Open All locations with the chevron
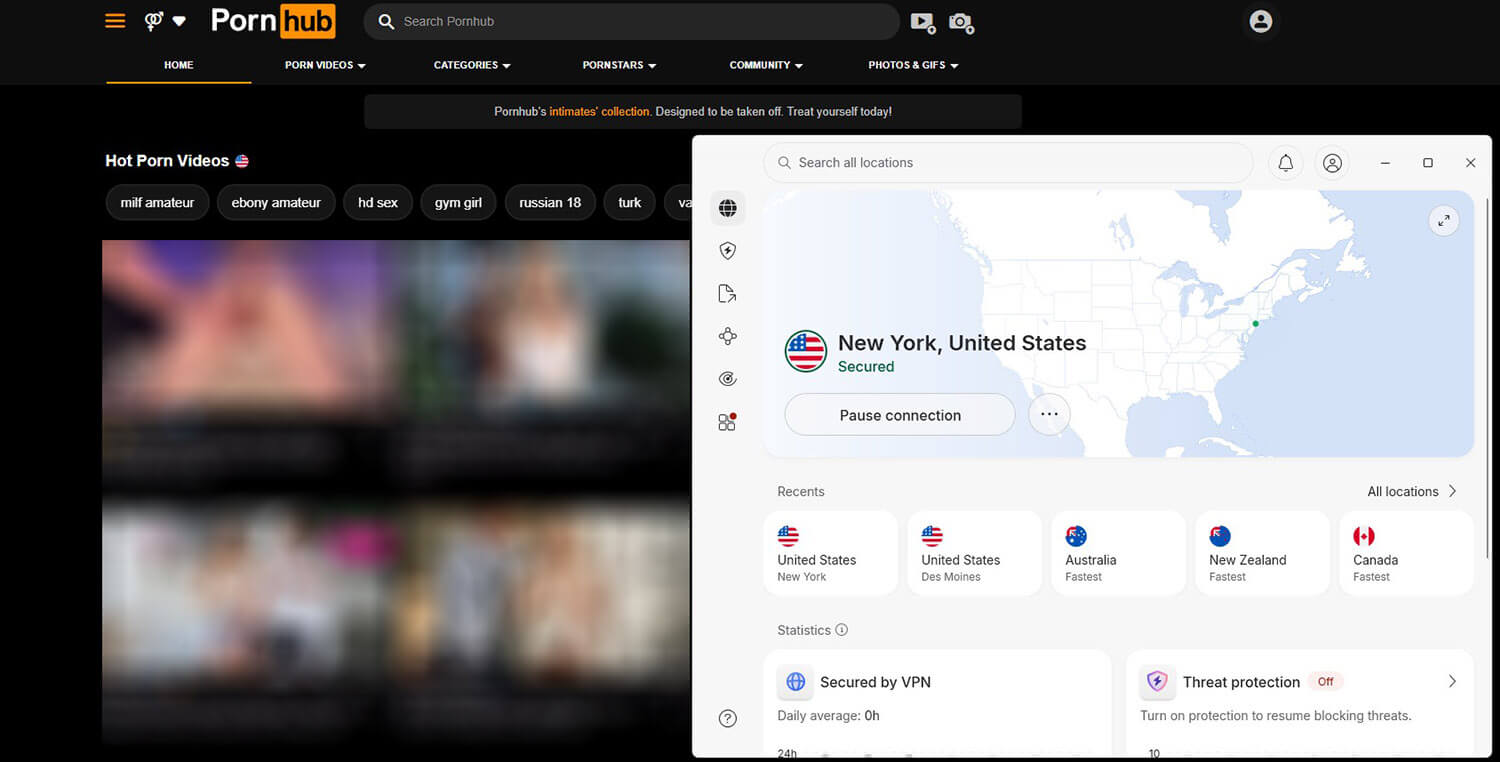 coord(1412,491)
